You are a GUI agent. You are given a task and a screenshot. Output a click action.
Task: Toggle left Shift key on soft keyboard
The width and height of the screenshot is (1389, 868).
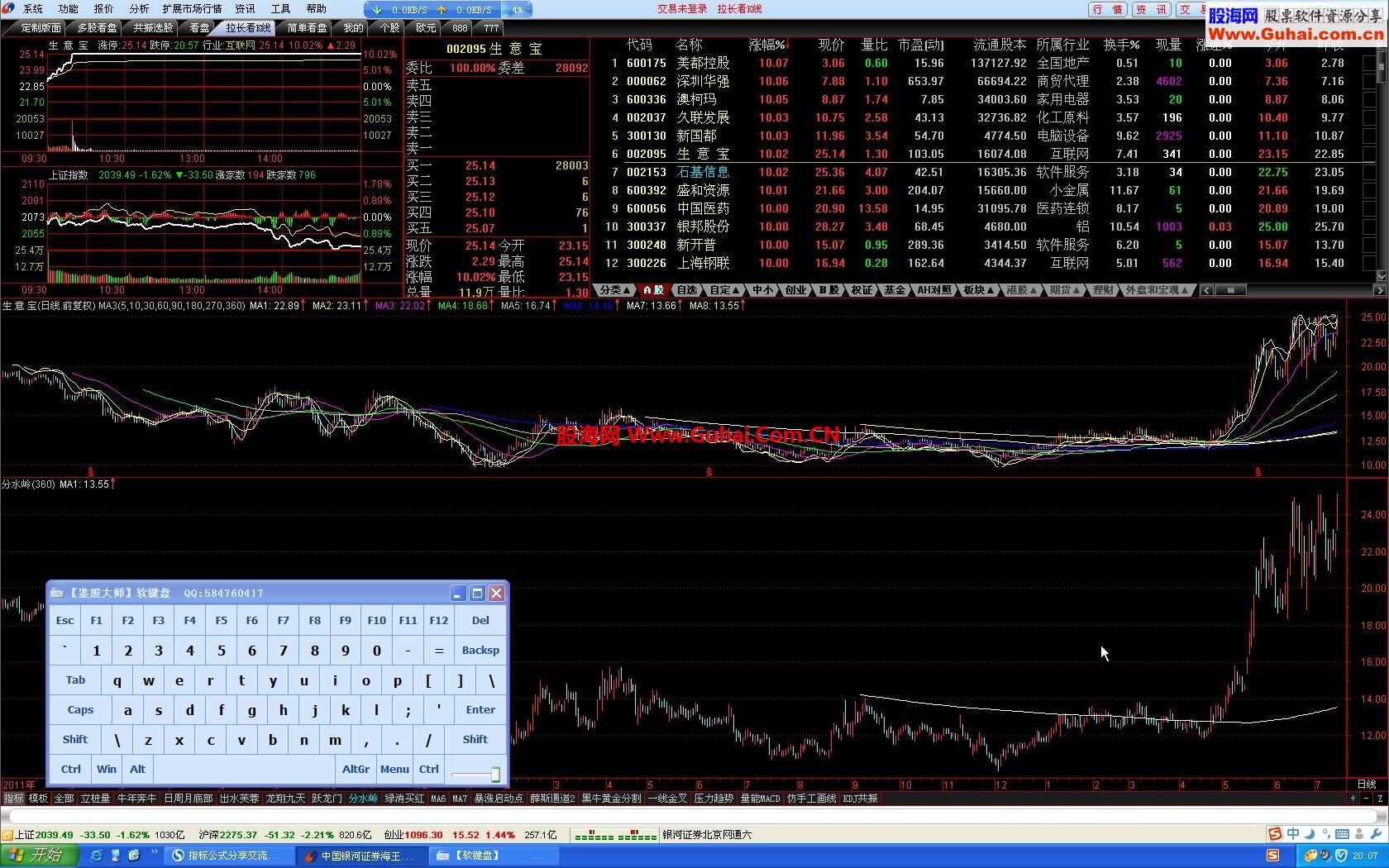pos(75,740)
